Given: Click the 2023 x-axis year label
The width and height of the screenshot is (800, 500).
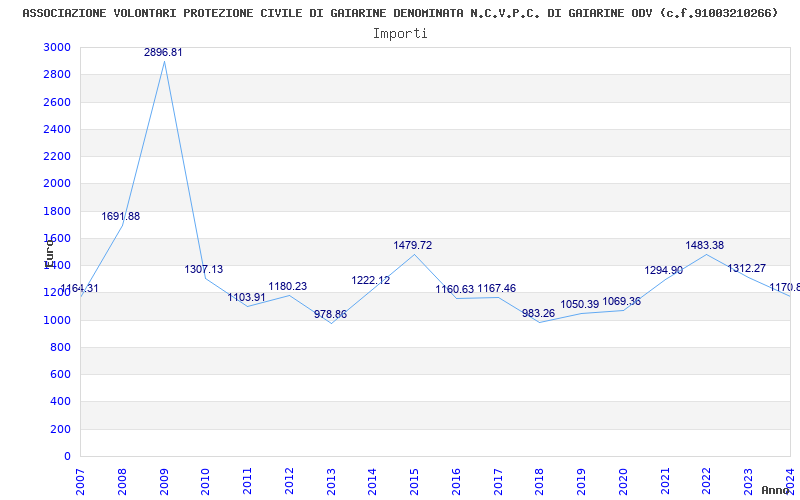Looking at the screenshot, I should pyautogui.click(x=748, y=482).
